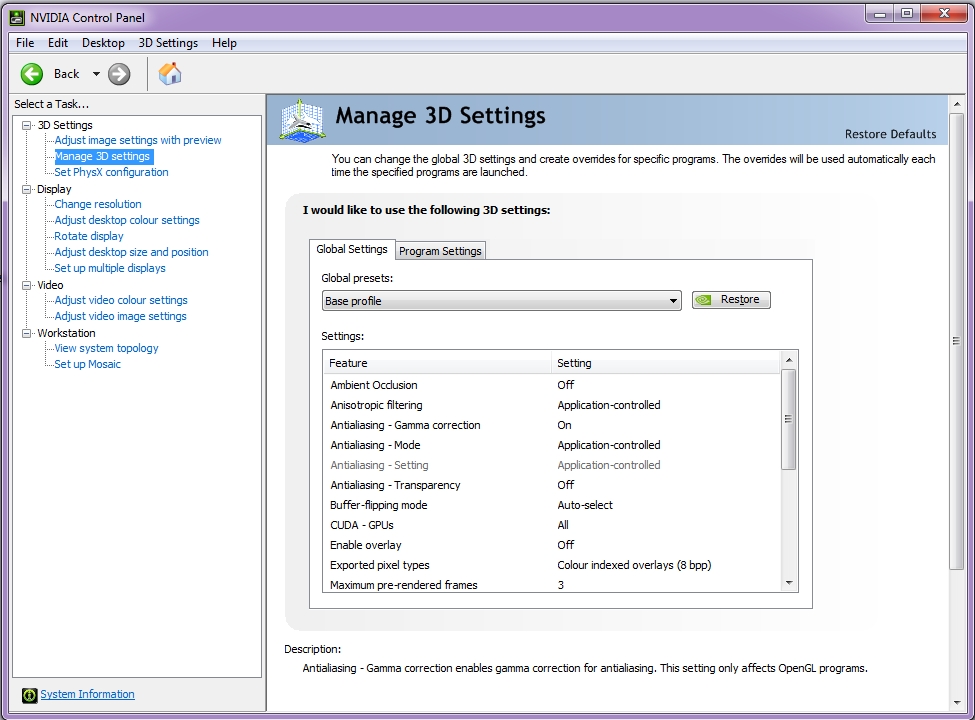Click the Auto-select value for Buffer-flipping mode

click(585, 505)
